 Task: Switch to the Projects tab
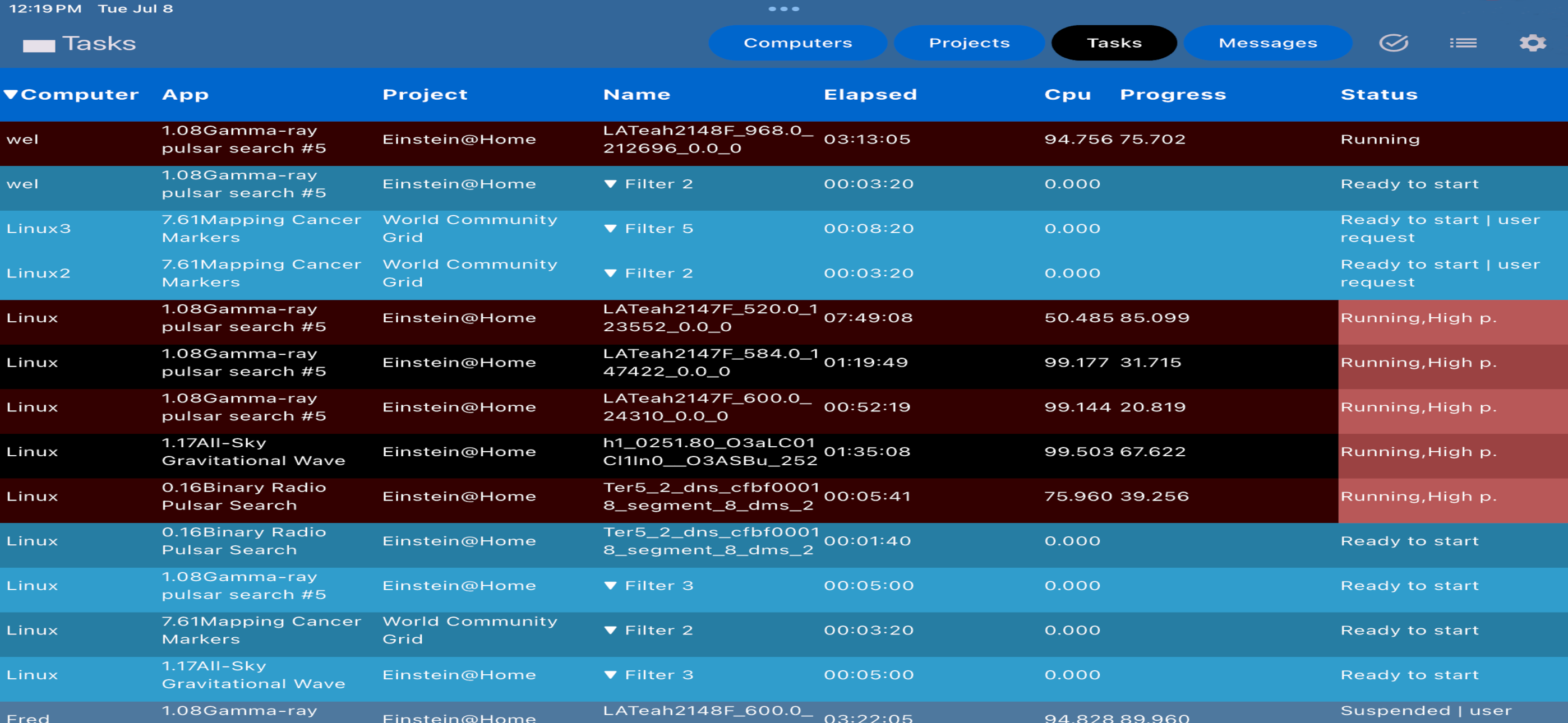click(969, 43)
